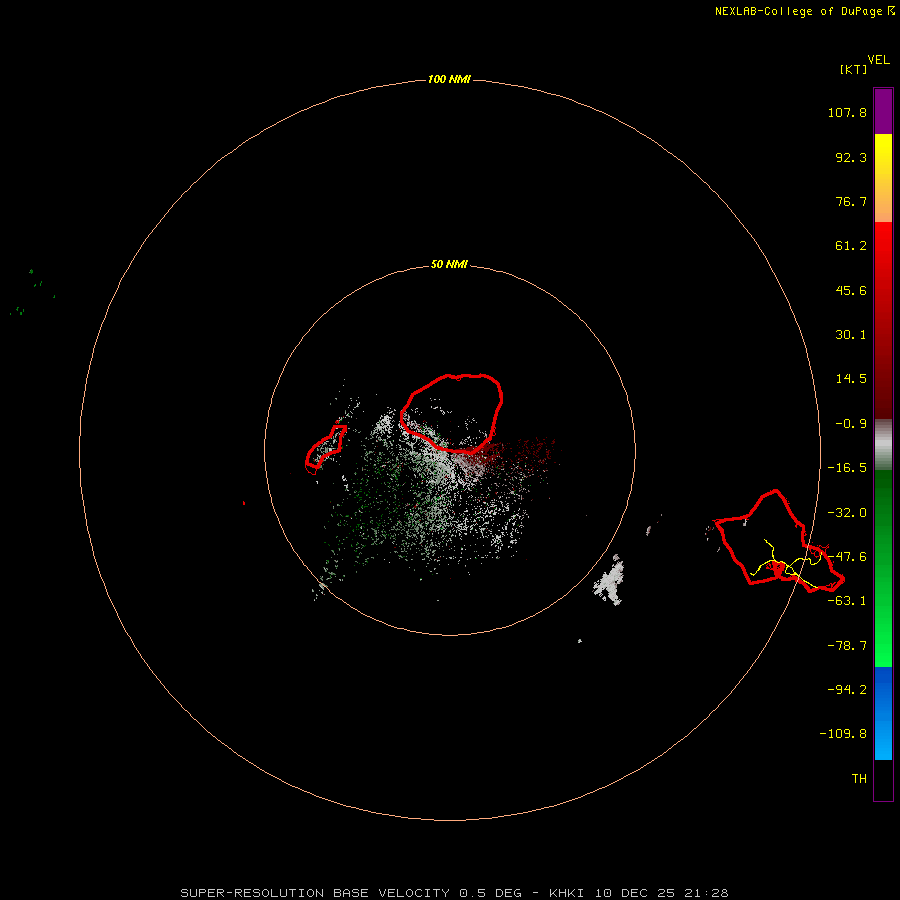The width and height of the screenshot is (900, 900).
Task: Click the -0.9 velocity scale value
Action: (851, 424)
